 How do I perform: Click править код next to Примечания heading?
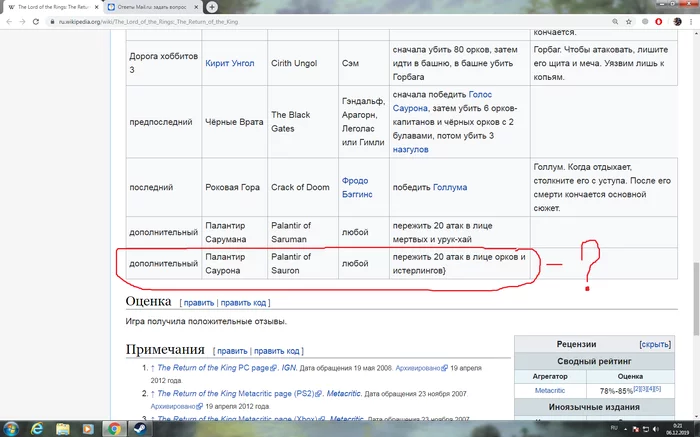277,351
